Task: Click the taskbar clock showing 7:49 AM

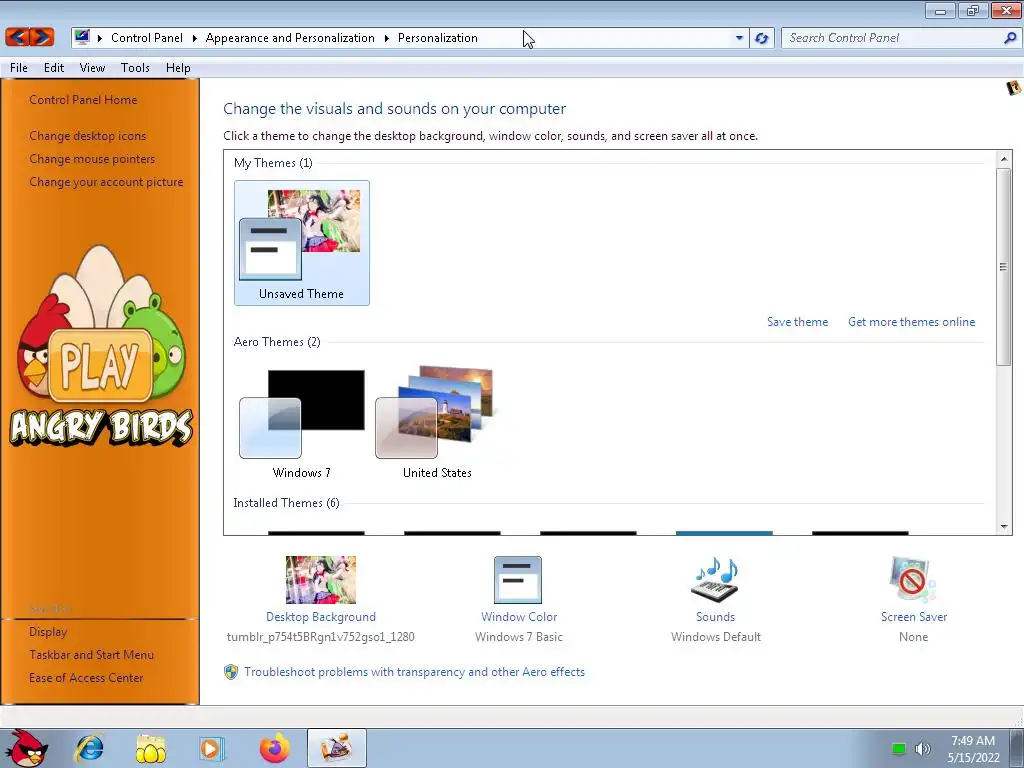Action: click(973, 749)
